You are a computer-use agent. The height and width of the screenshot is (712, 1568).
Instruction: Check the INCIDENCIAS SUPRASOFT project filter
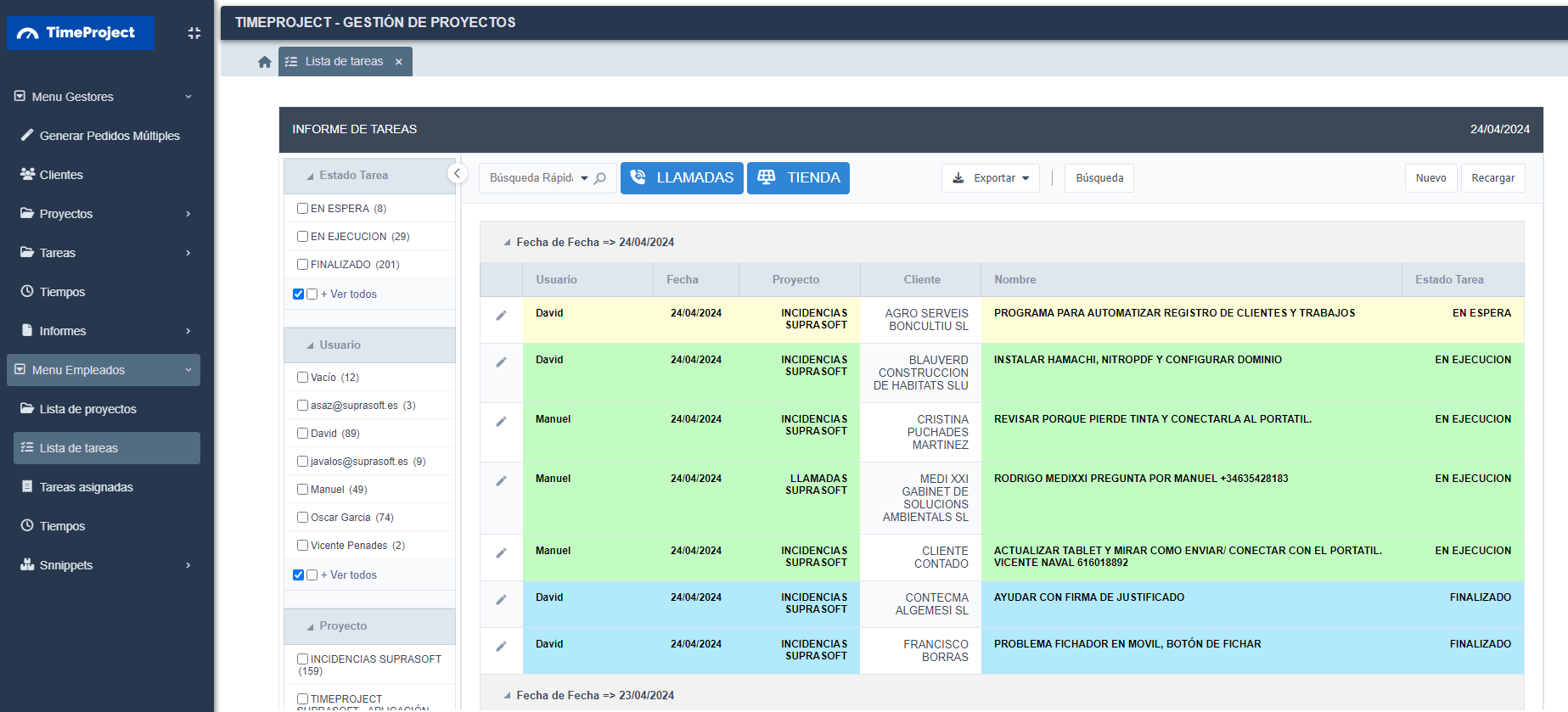coord(302,659)
